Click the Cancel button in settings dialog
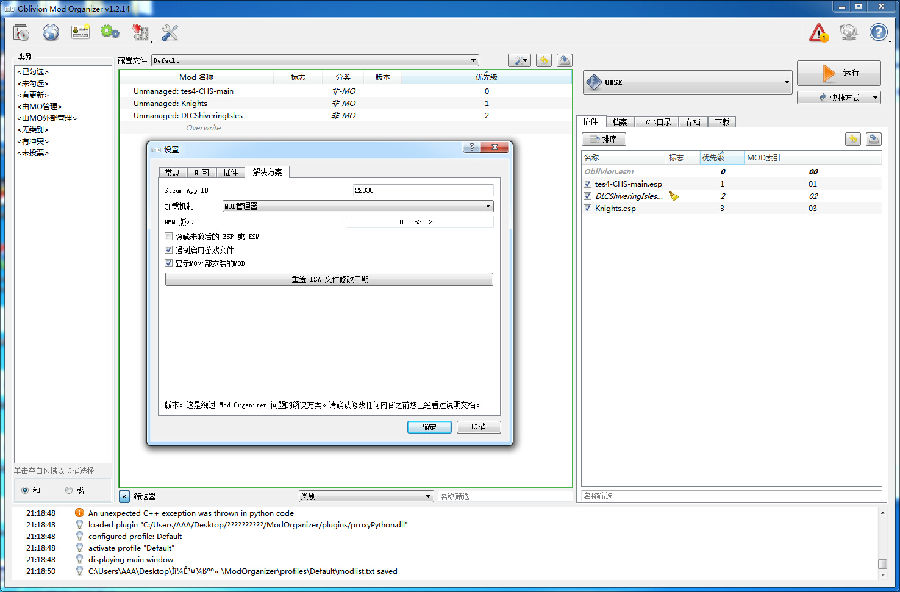The height and width of the screenshot is (592, 900). tap(479, 427)
